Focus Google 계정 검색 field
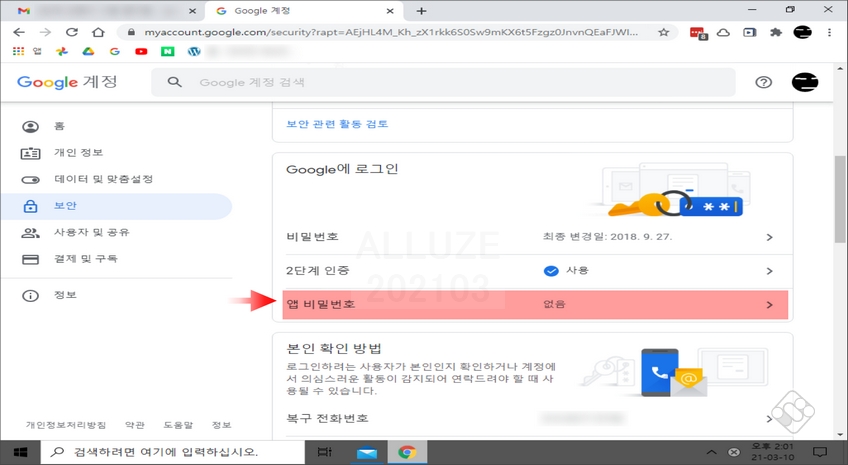848x465 pixels. [x=443, y=82]
